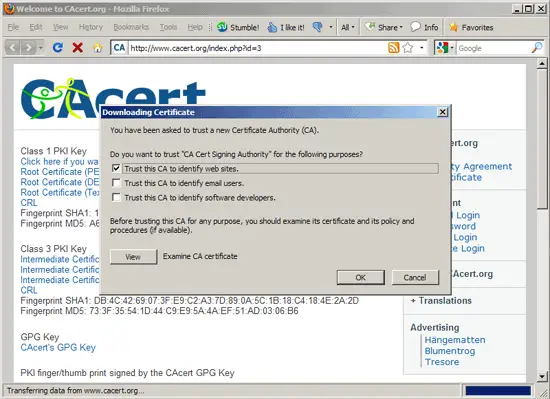550x399 pixels.
Task: Cancel the Downloading Certificate dialog
Action: pyautogui.click(x=415, y=277)
